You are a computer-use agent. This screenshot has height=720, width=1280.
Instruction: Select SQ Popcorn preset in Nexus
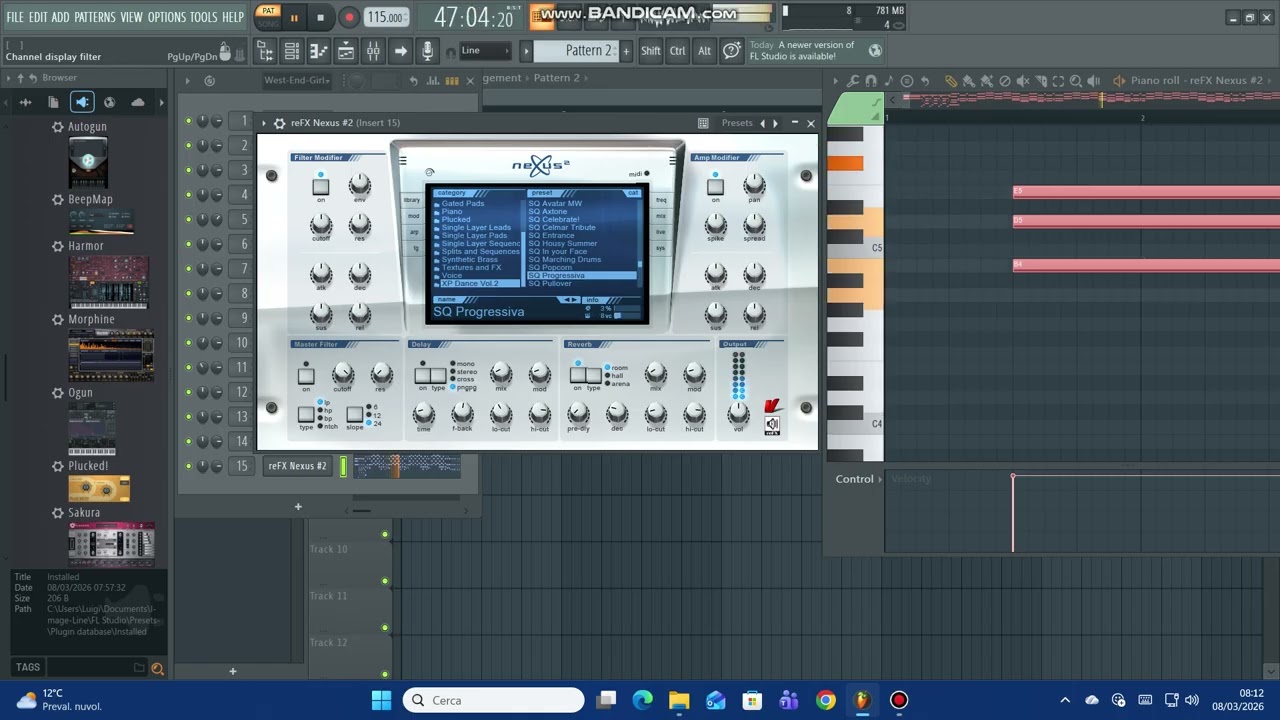pos(550,268)
